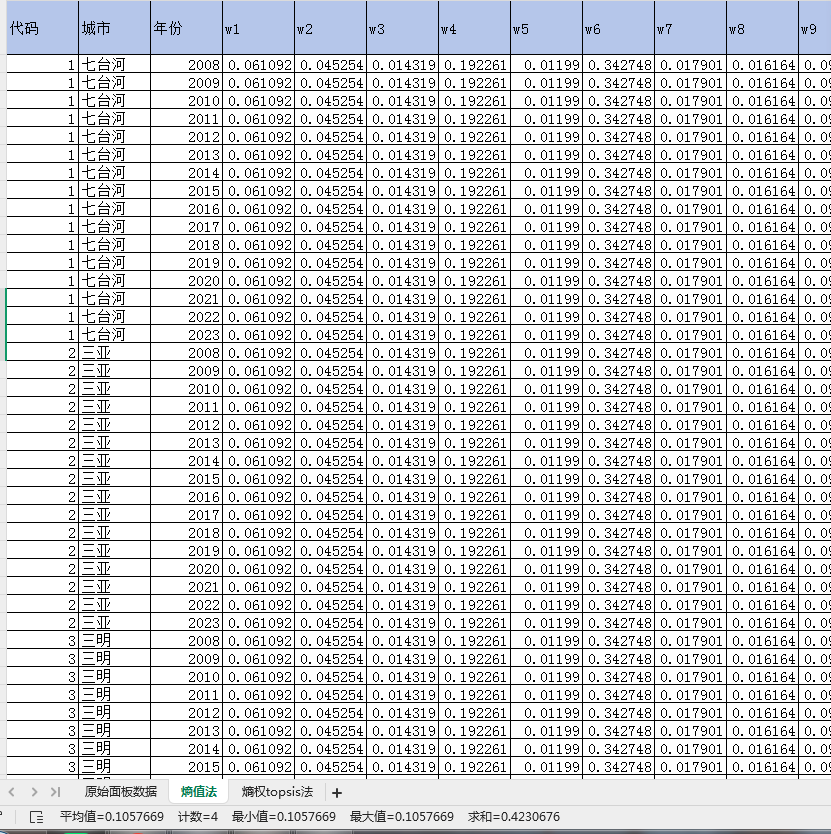
Task: Click the 最大值 status bar readout
Action: tap(401, 817)
